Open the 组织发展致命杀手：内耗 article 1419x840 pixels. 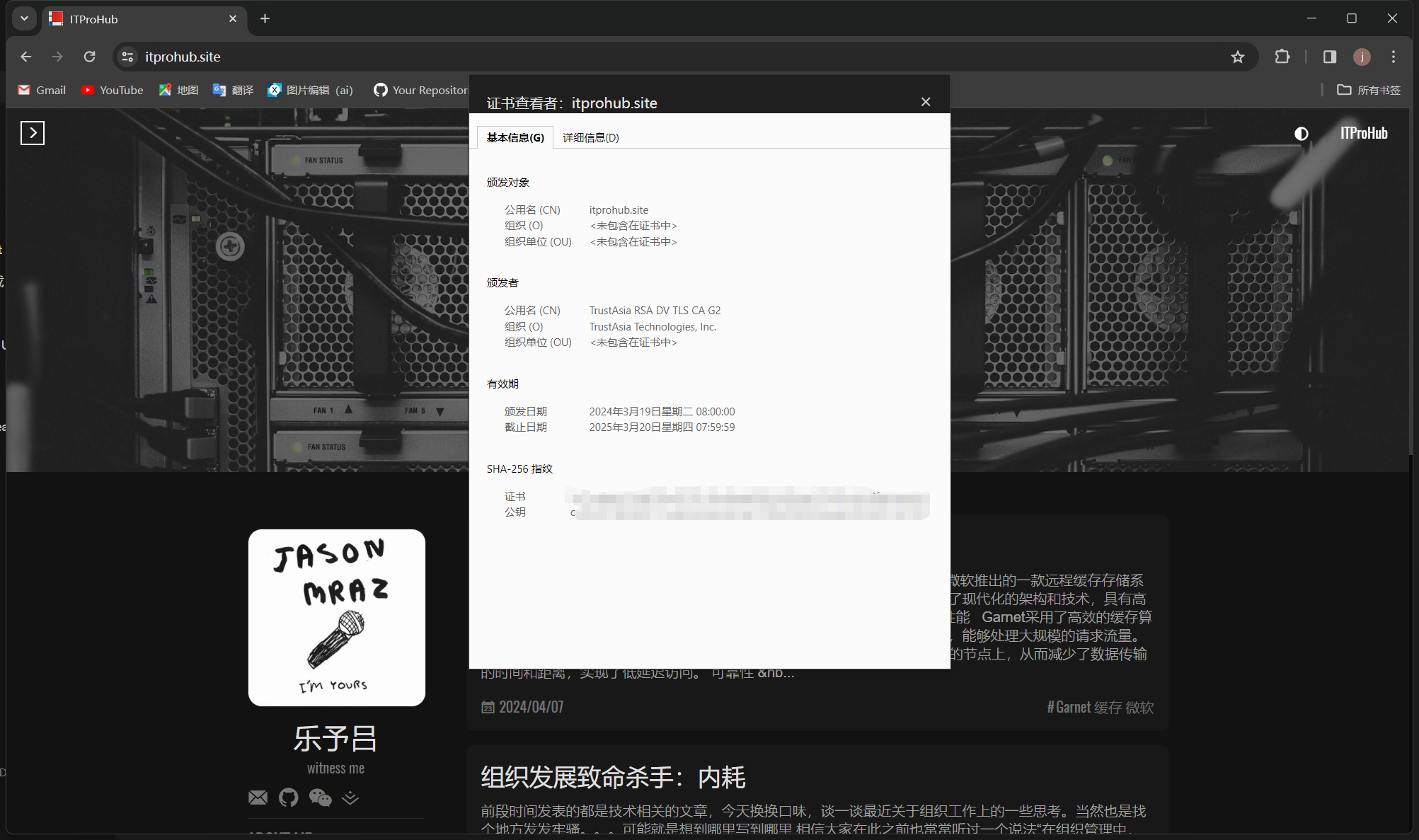pos(613,777)
